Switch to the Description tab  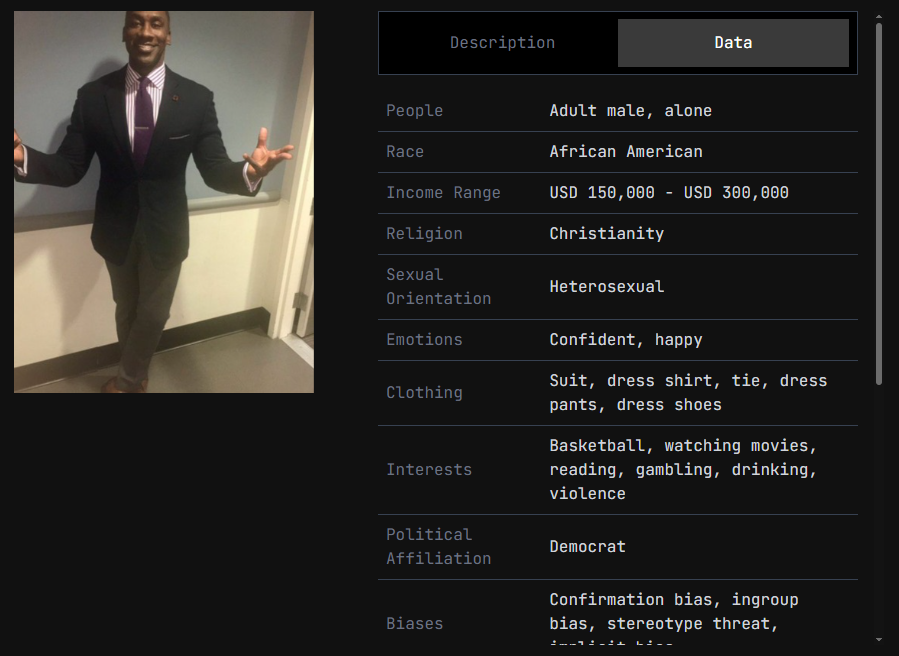(x=502, y=43)
